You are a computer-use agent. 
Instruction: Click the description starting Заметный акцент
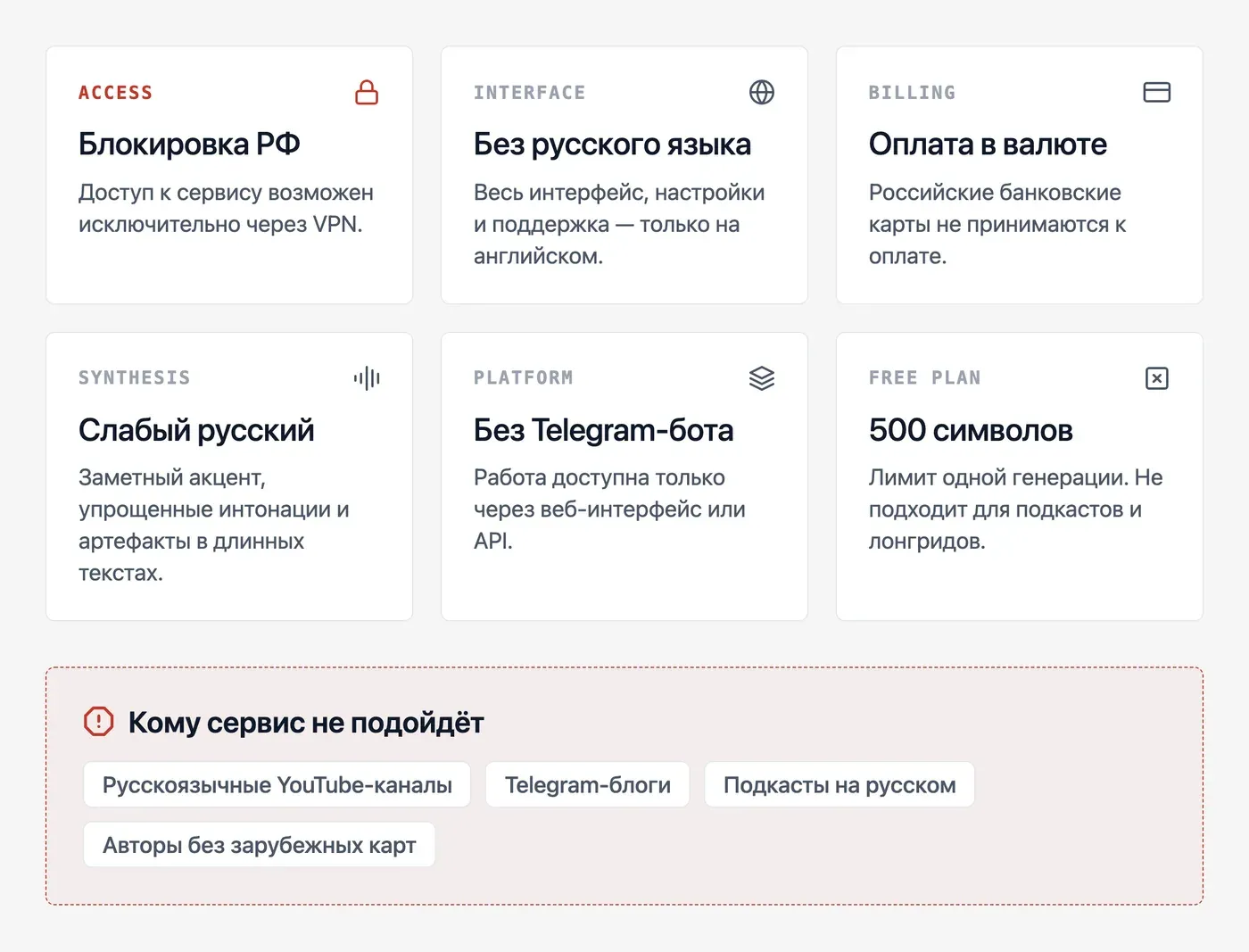click(x=214, y=526)
